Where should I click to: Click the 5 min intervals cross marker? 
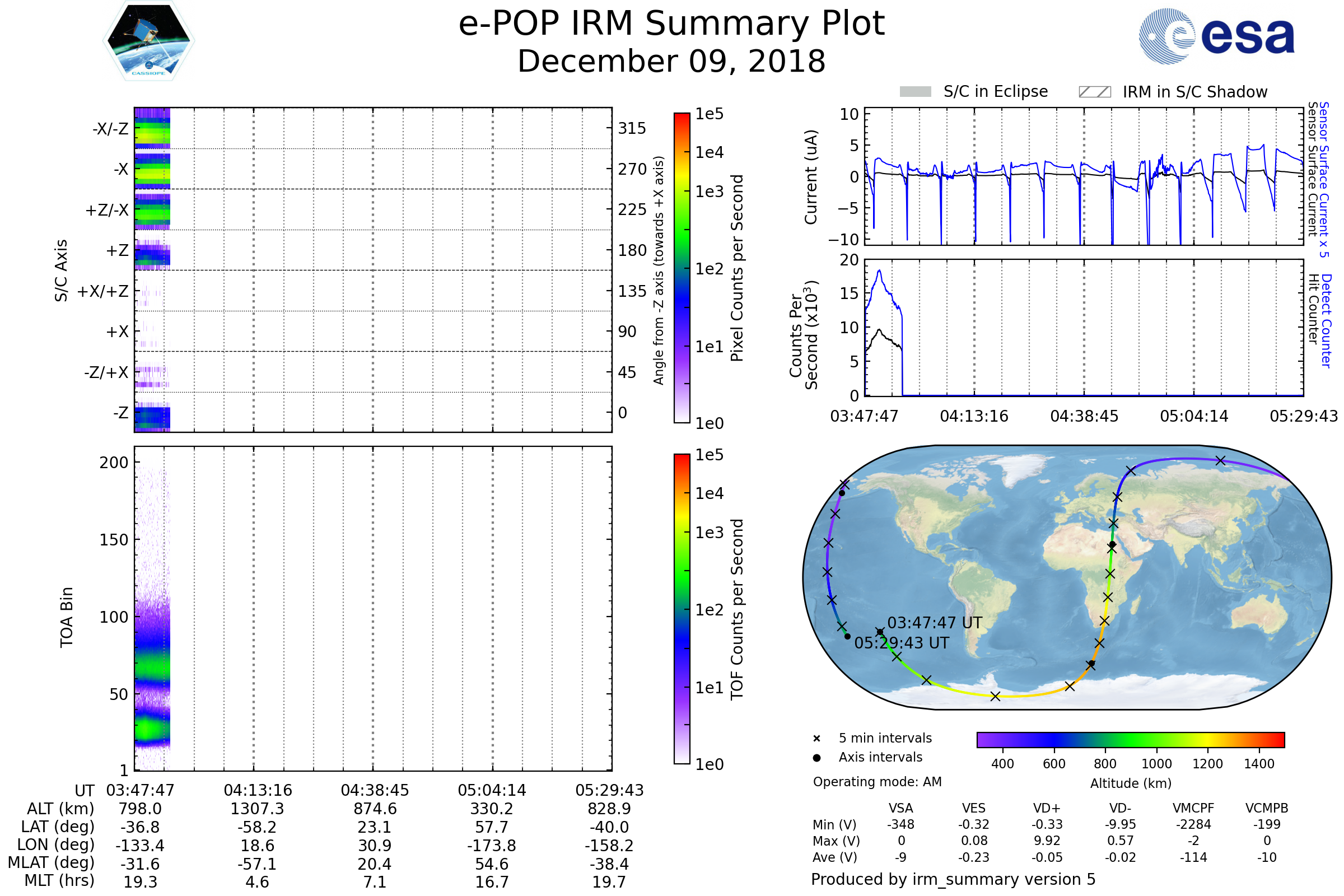coord(816,739)
